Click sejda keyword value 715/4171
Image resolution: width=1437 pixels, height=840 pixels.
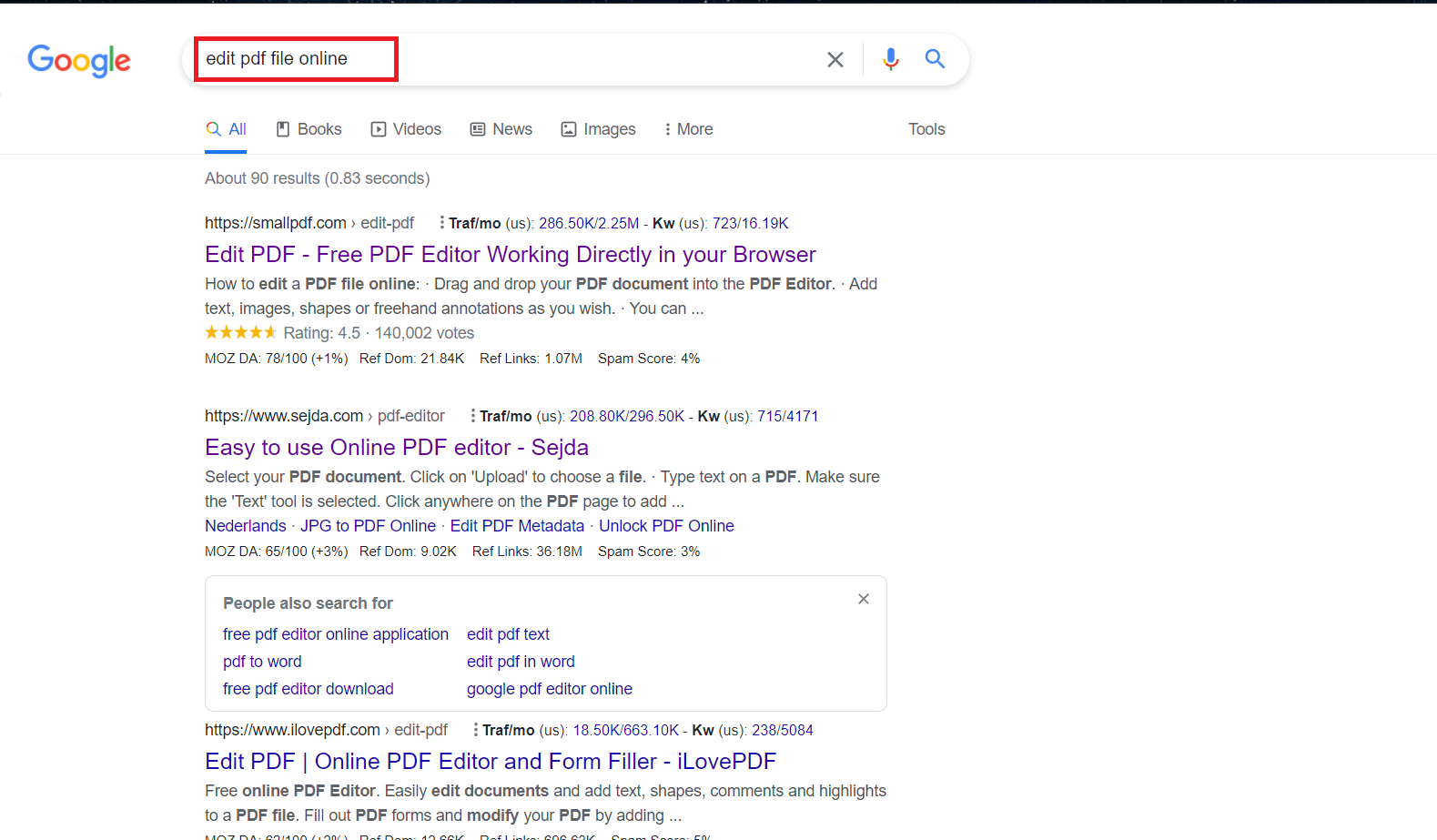[788, 416]
